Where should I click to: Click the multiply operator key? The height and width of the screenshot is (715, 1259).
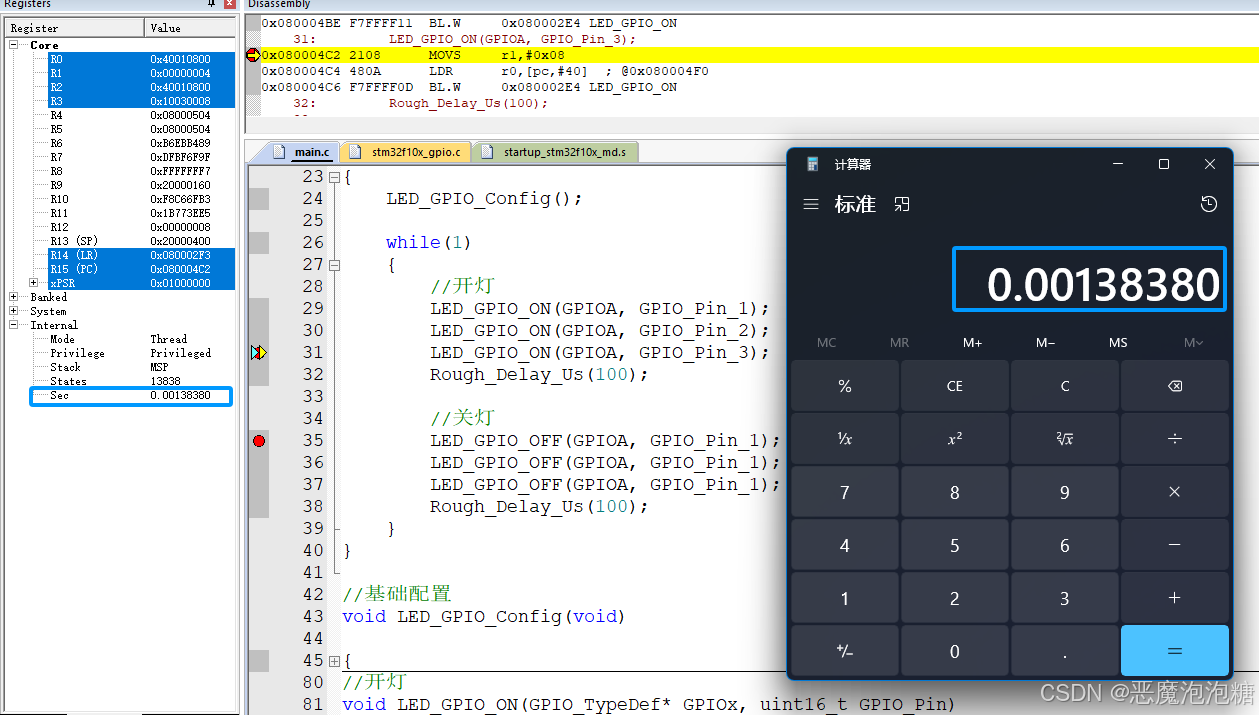(1174, 492)
